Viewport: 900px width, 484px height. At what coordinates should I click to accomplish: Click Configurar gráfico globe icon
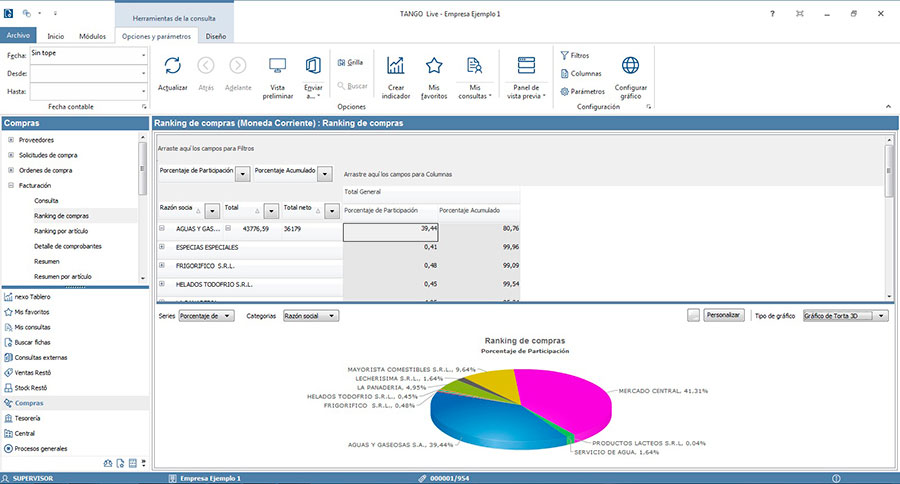click(630, 65)
